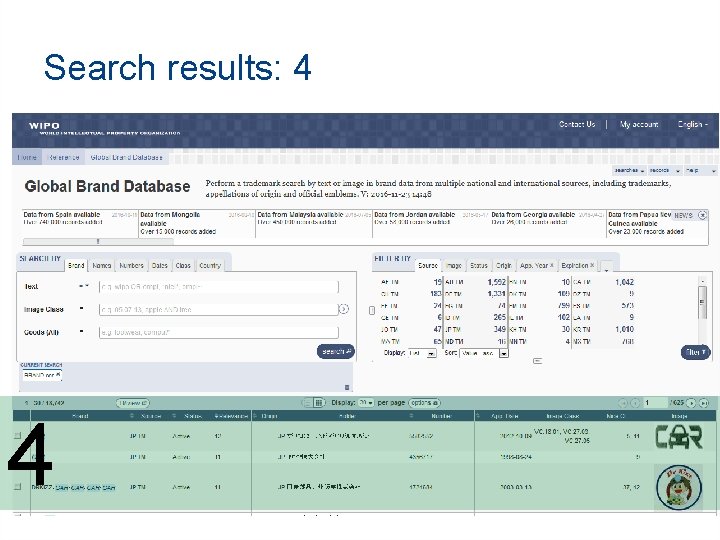Switch results to grid view icon
The height and width of the screenshot is (540, 720).
point(318,403)
